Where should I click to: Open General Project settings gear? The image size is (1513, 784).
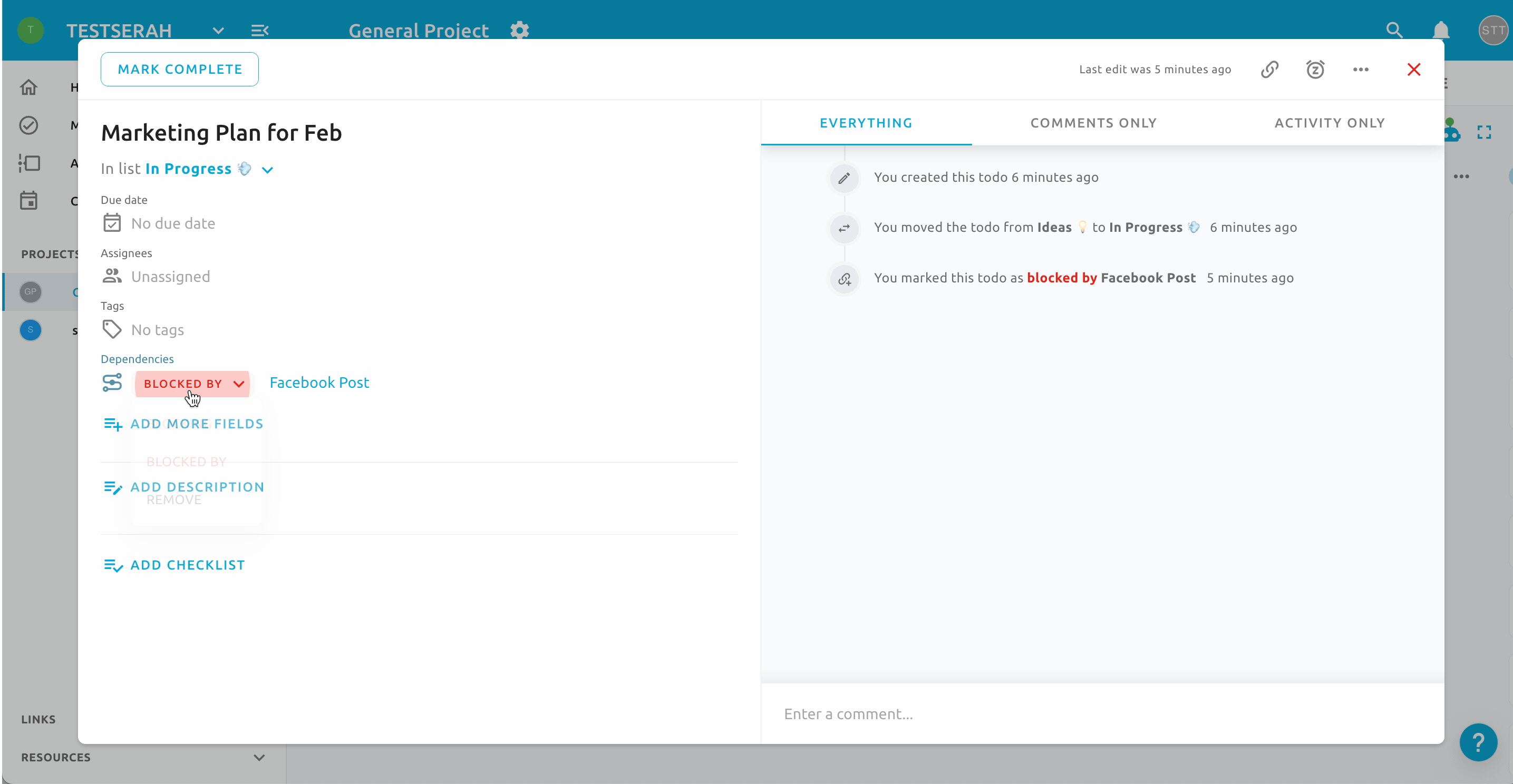tap(519, 30)
